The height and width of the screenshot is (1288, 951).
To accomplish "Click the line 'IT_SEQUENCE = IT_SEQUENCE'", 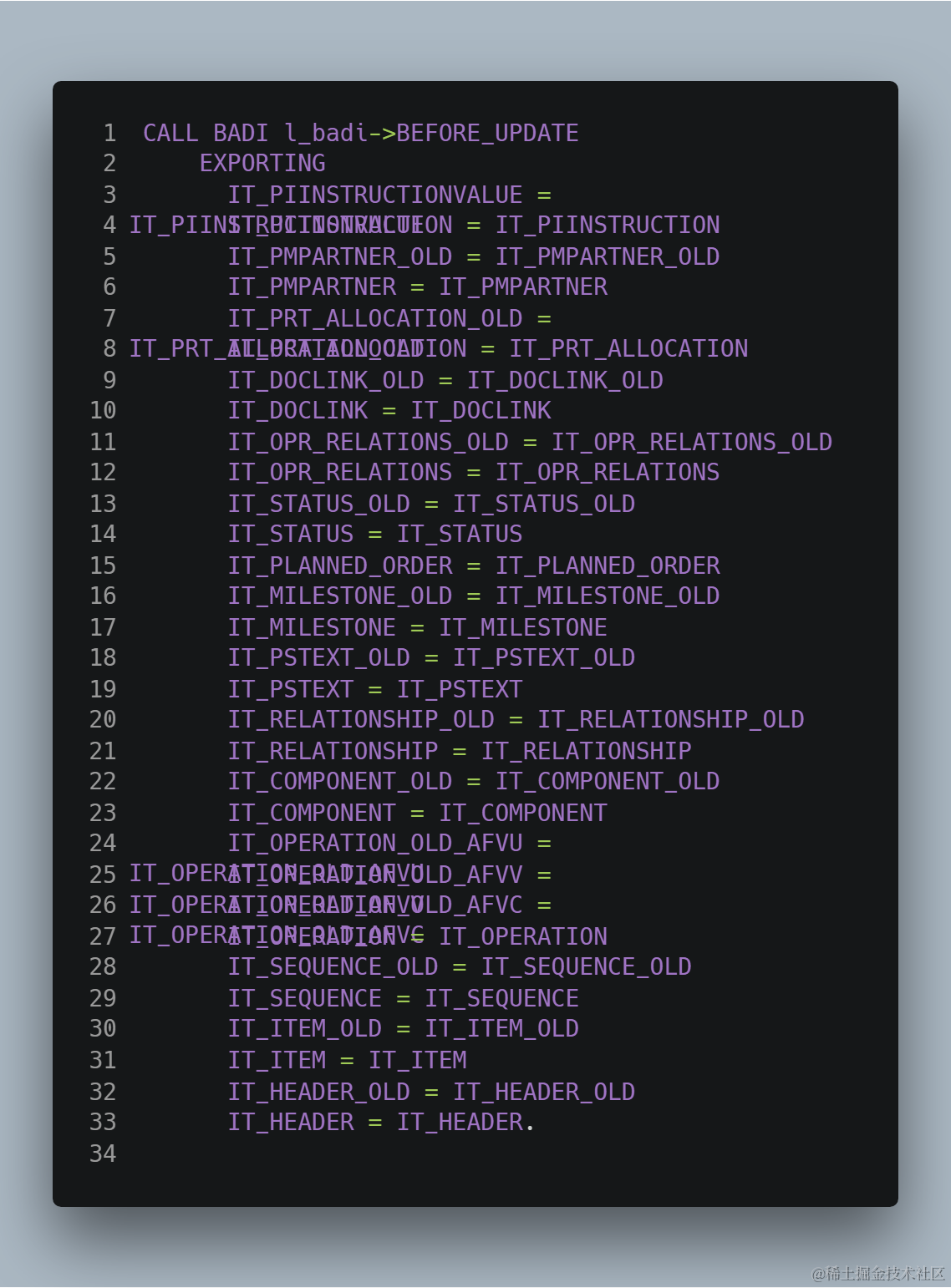I will (404, 998).
